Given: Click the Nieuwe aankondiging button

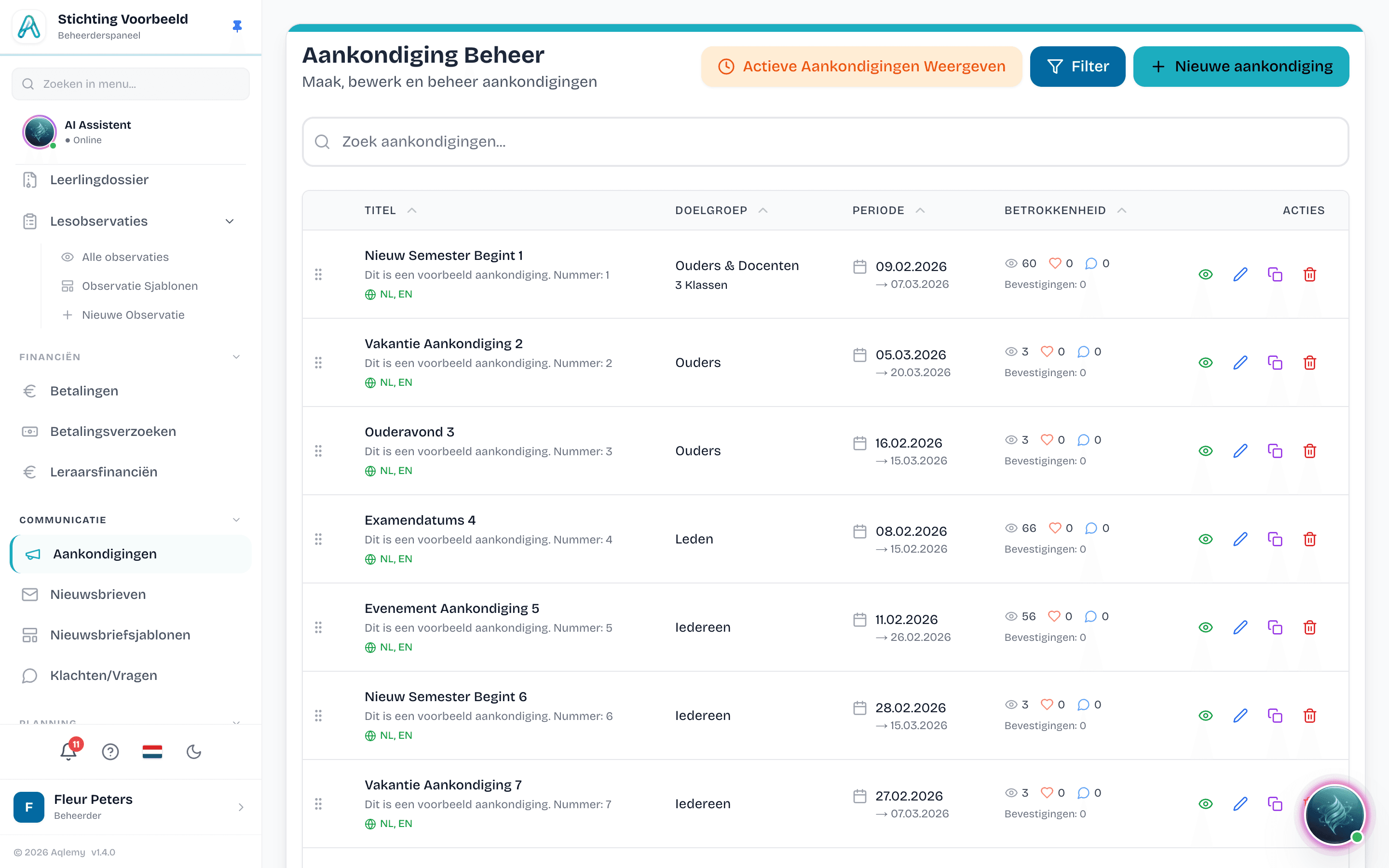Looking at the screenshot, I should click(1241, 67).
